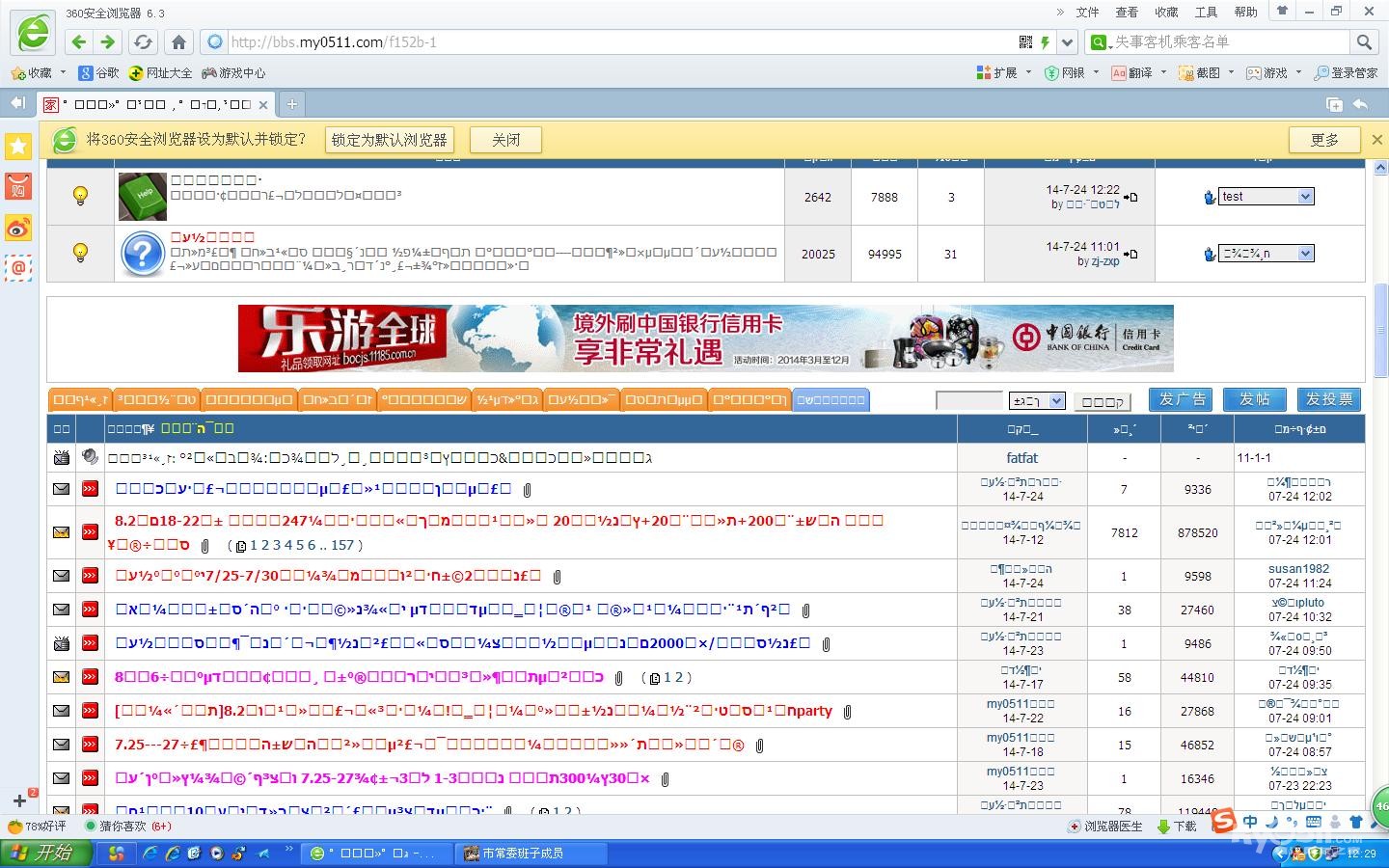Open the 截图 screenshot tool

click(x=1200, y=72)
